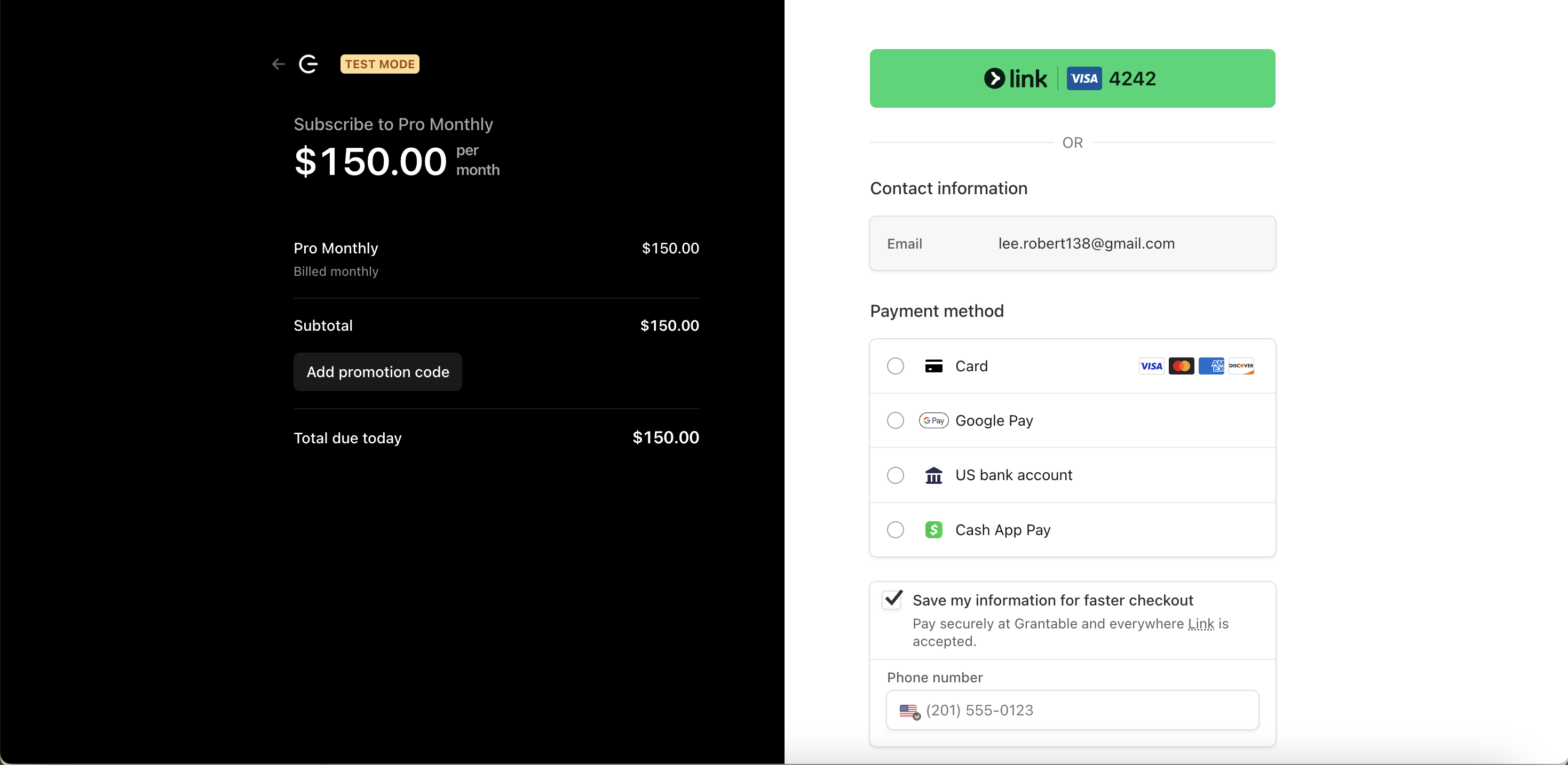Select the Card payment method radio button
1568x765 pixels.
coord(895,366)
